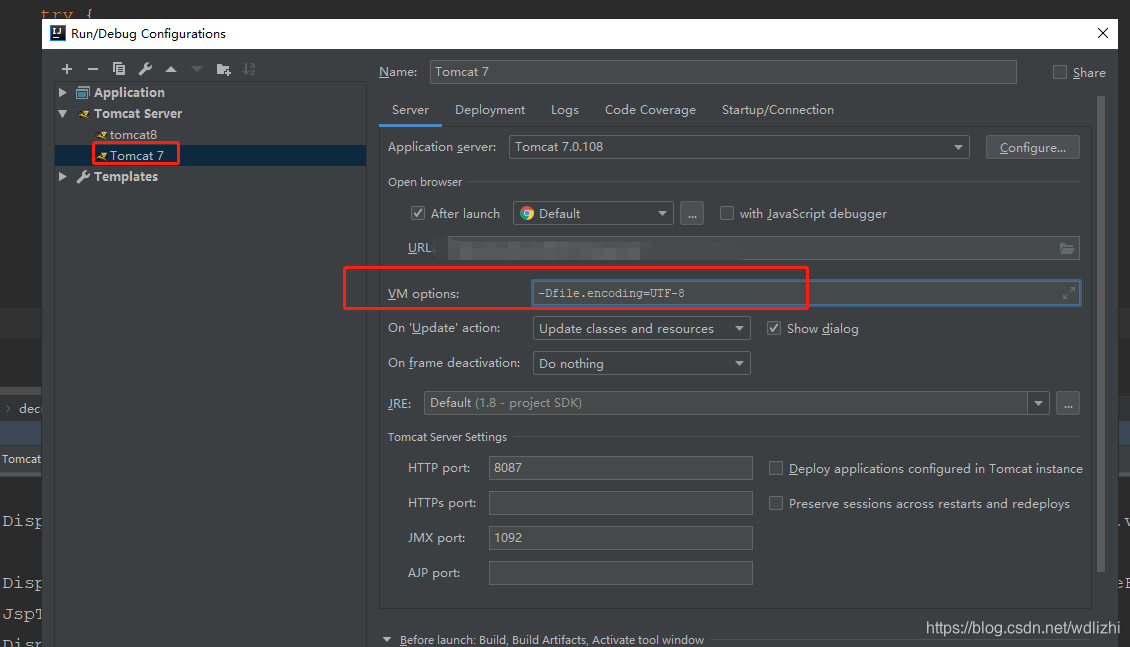Image resolution: width=1130 pixels, height=647 pixels.
Task: Uncheck the After launch checkbox
Action: tap(417, 213)
